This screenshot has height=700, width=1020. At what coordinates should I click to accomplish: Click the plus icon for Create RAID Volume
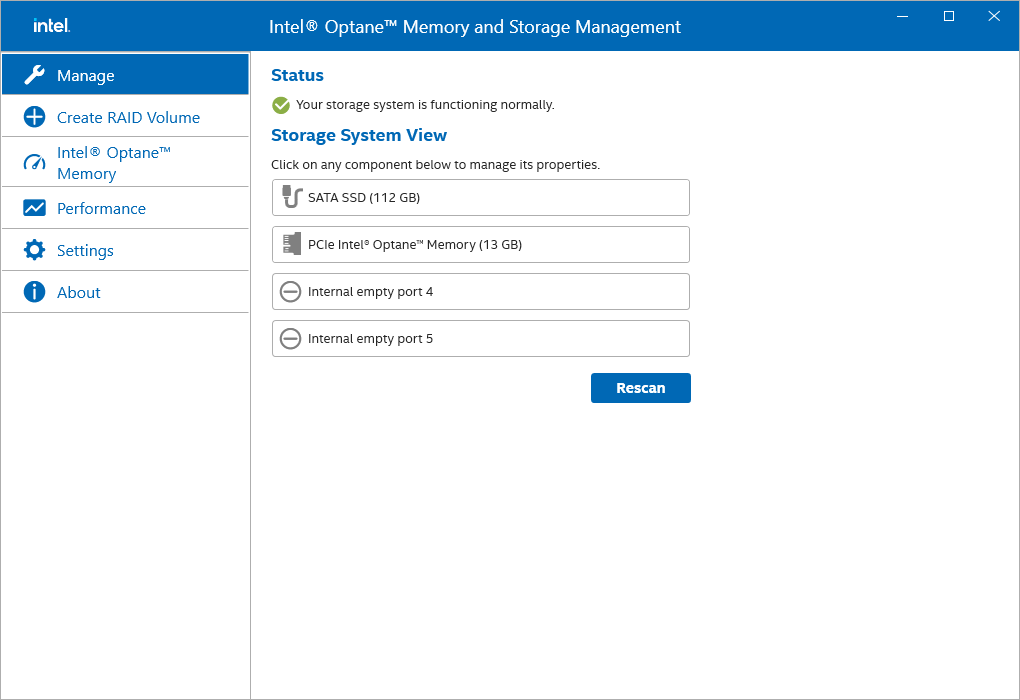click(34, 117)
